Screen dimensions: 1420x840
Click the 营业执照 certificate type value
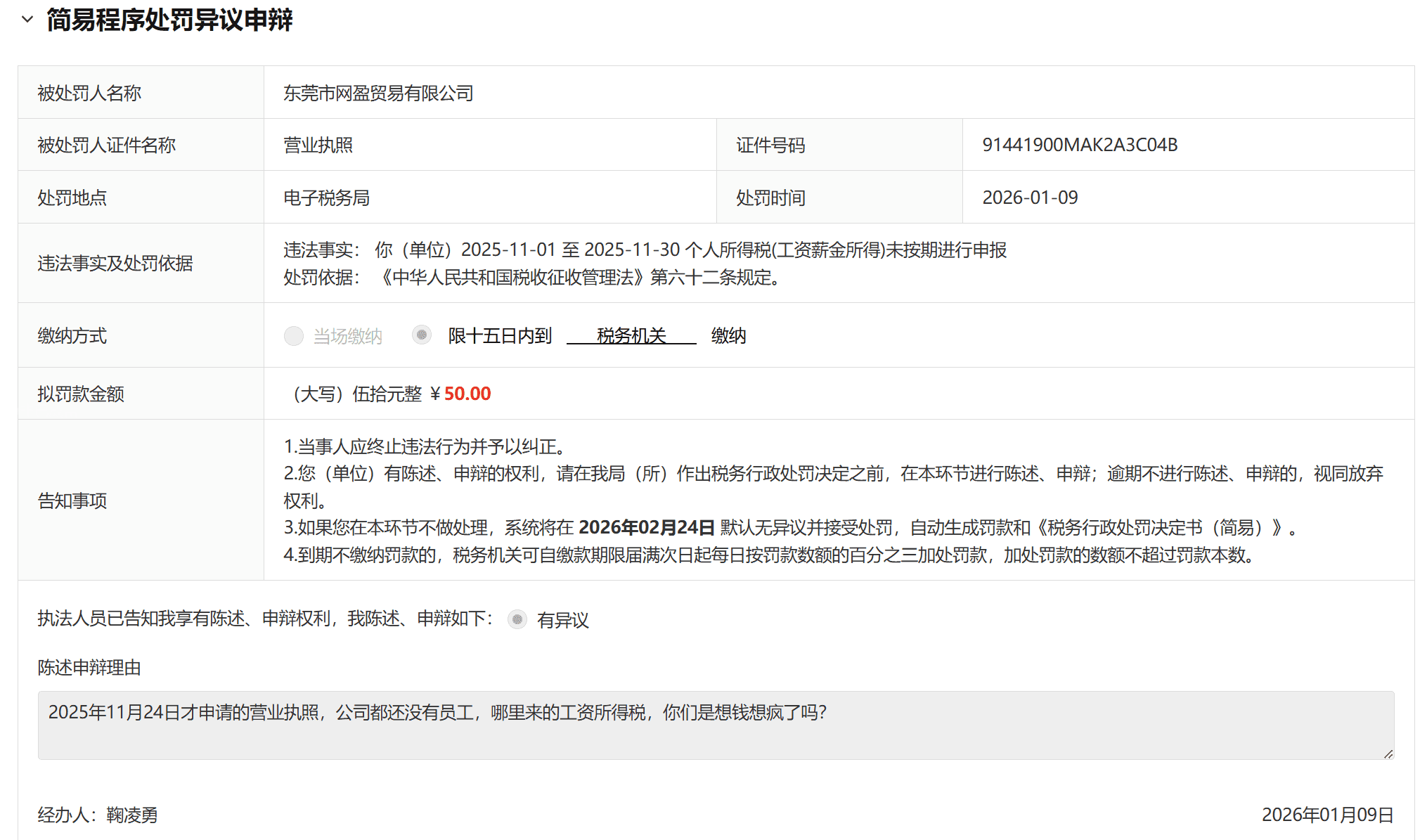[318, 145]
